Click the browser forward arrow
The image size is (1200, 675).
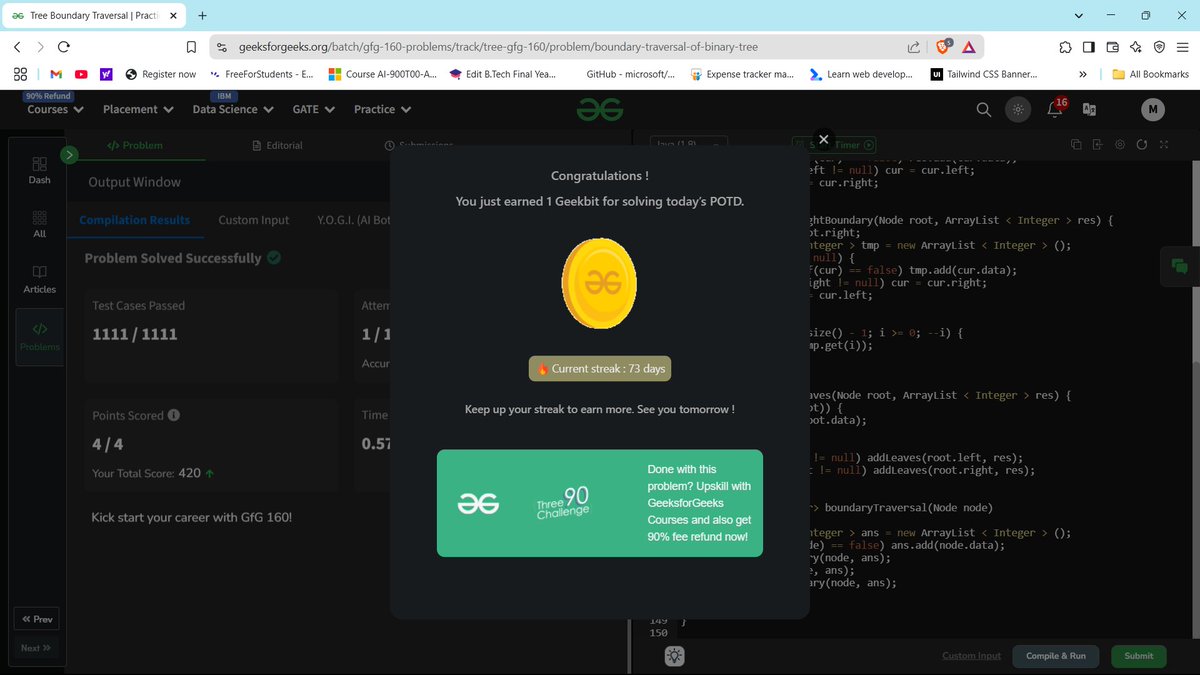click(x=40, y=47)
